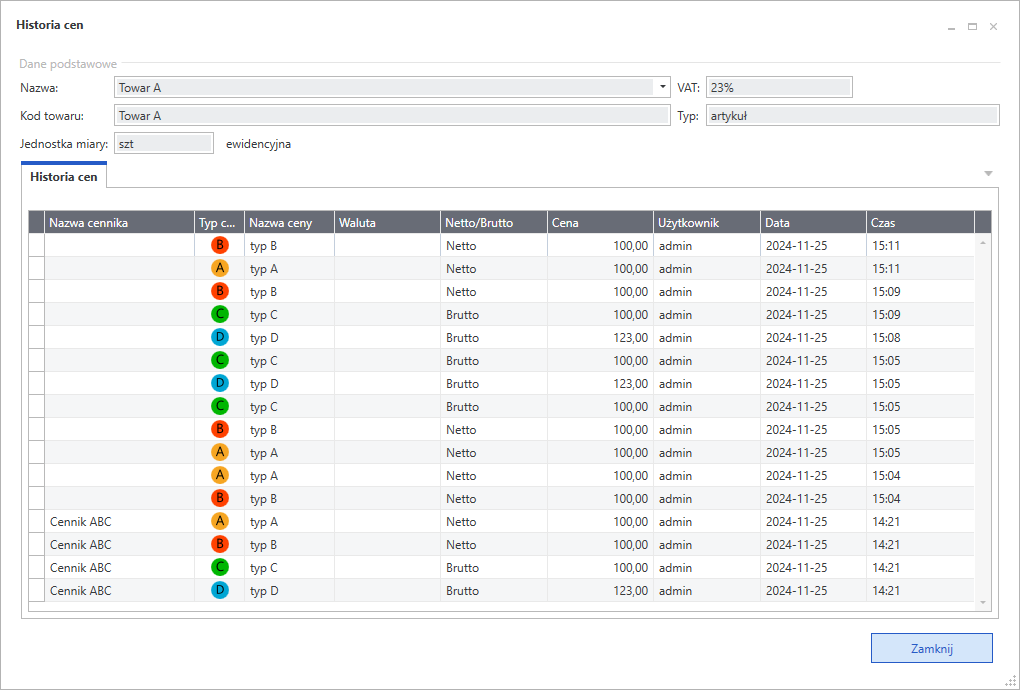Viewport: 1020px width, 690px height.
Task: Click the table scrollbar down arrow
Action: point(982,602)
